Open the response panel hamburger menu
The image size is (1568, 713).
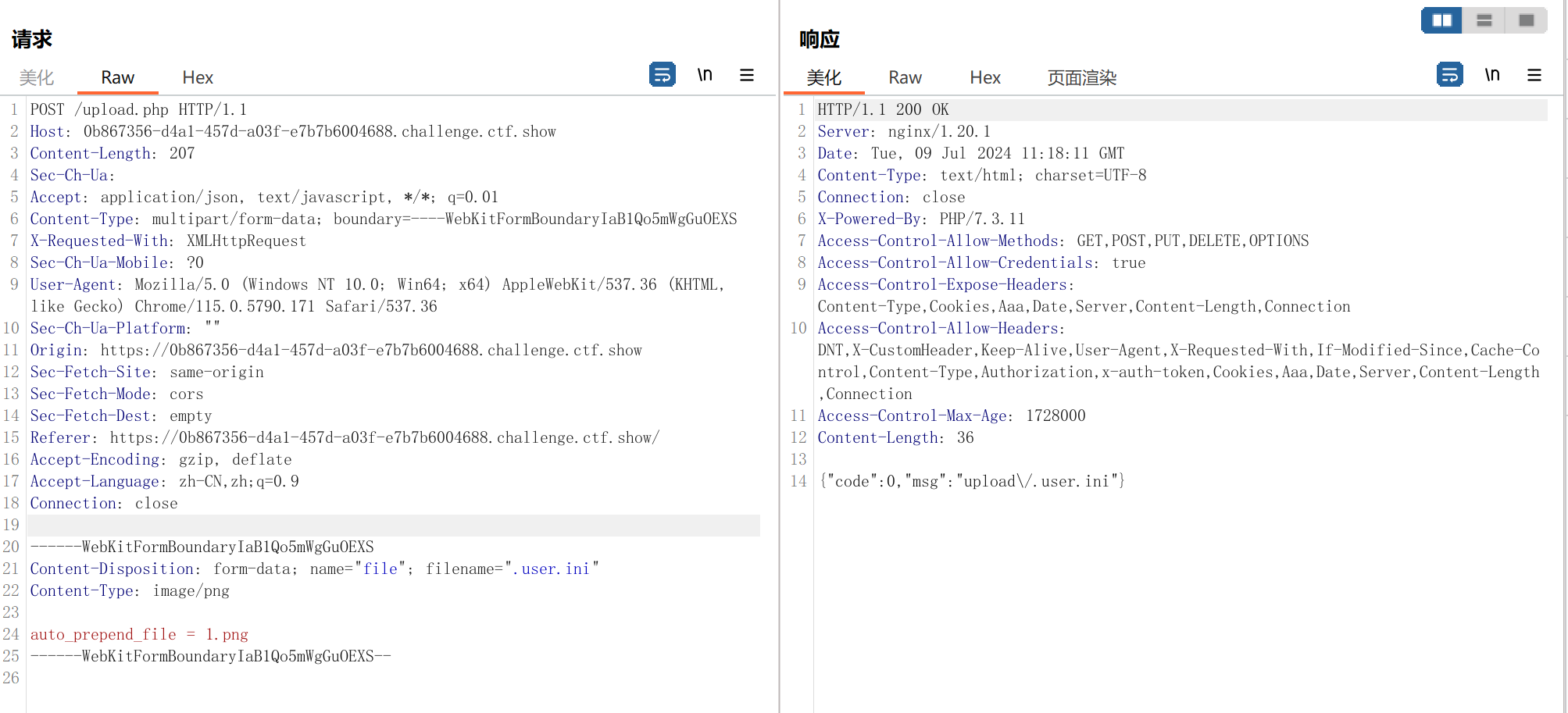point(1534,75)
